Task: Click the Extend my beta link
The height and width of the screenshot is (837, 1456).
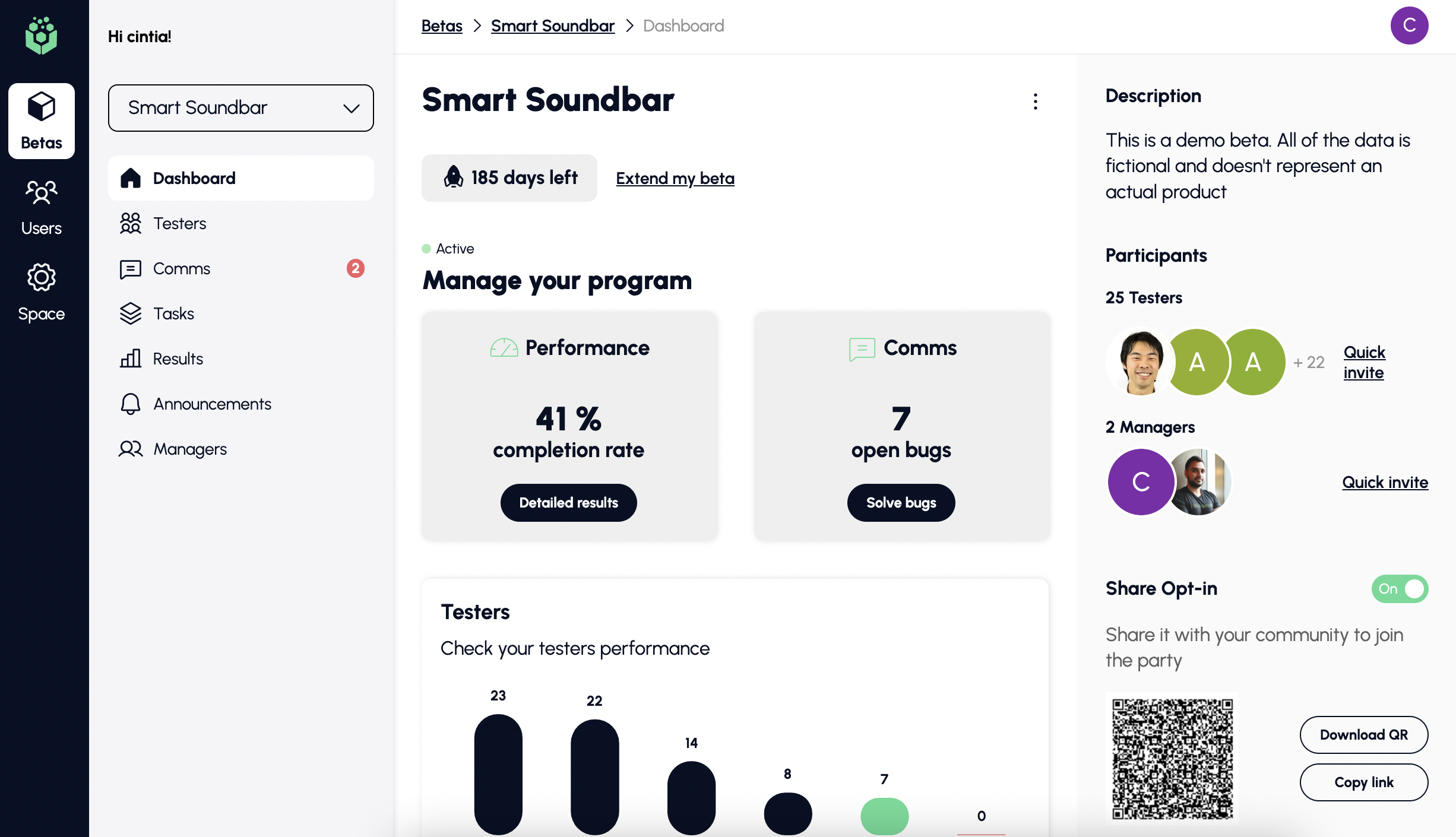Action: [x=675, y=178]
